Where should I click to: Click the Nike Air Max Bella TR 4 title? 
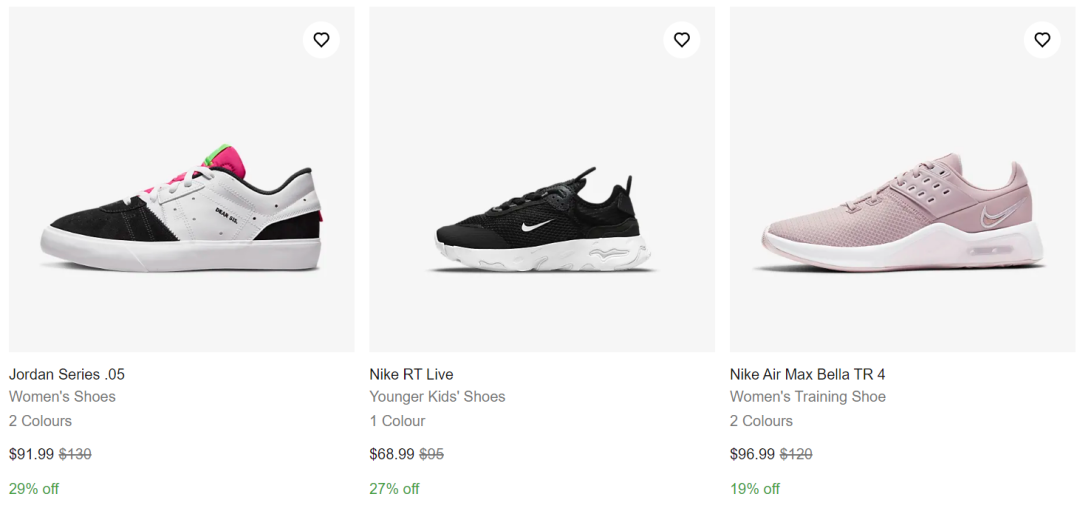pyautogui.click(x=807, y=375)
